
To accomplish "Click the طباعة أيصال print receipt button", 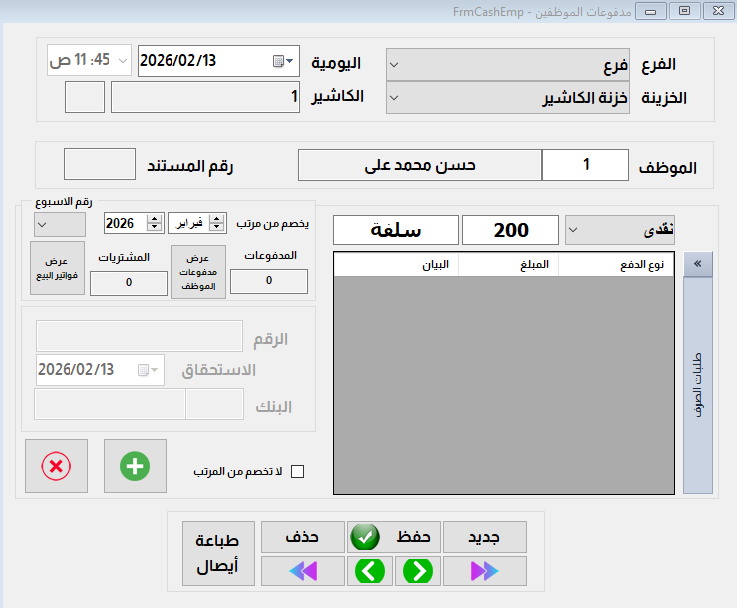I will [x=218, y=554].
